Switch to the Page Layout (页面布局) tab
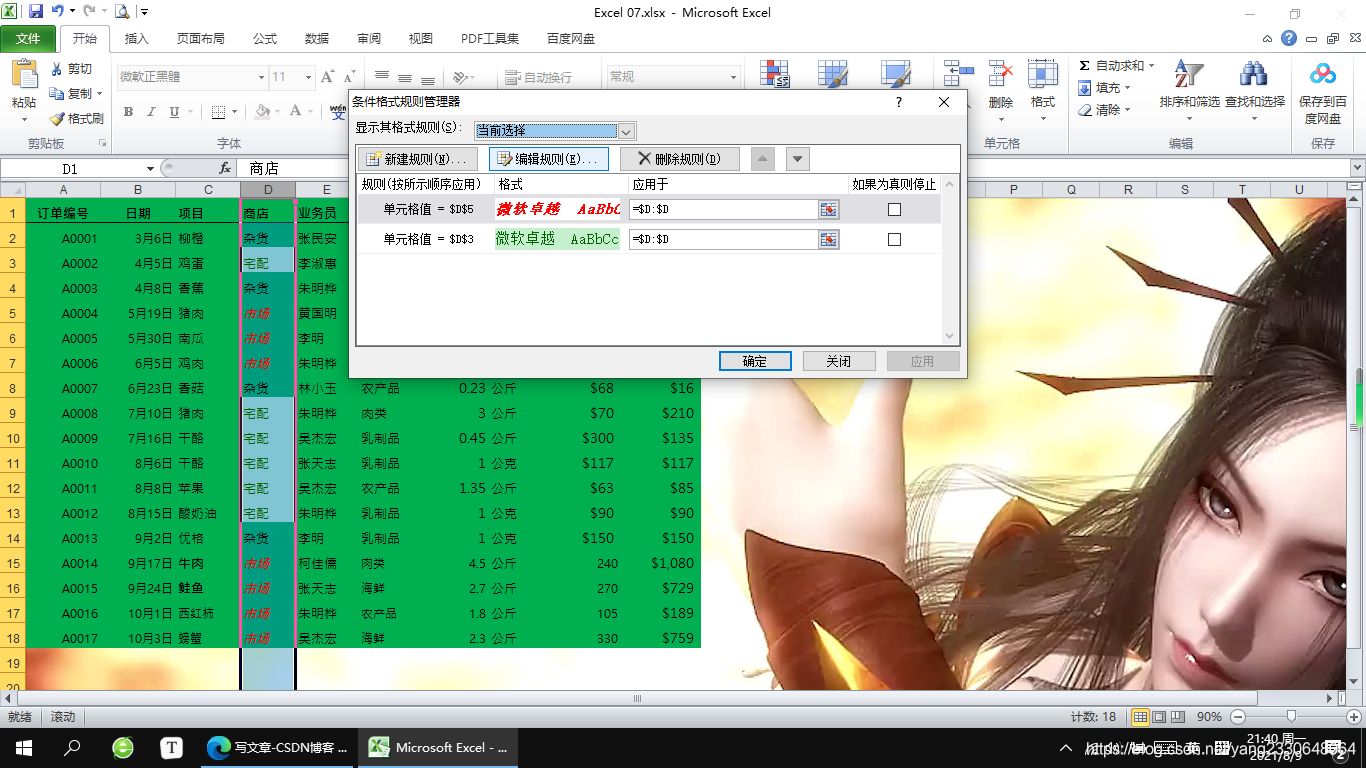The width and height of the screenshot is (1366, 768). [x=200, y=39]
